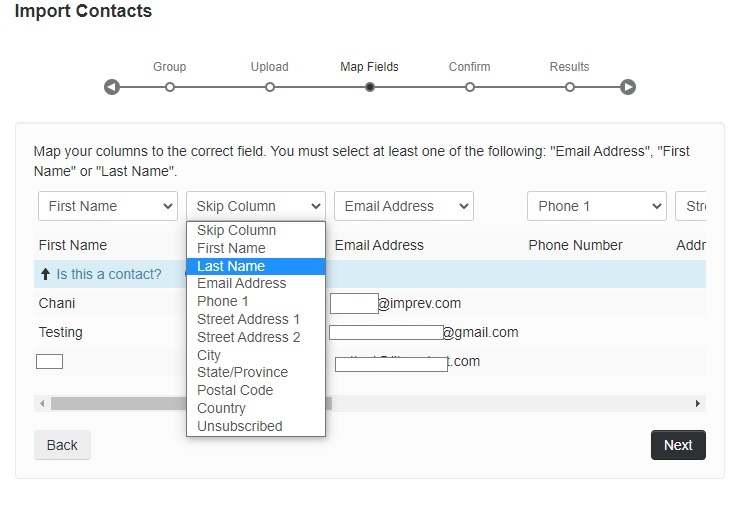Viewport: 735px width, 507px height.
Task: Click the Group step circle
Action: tap(170, 87)
